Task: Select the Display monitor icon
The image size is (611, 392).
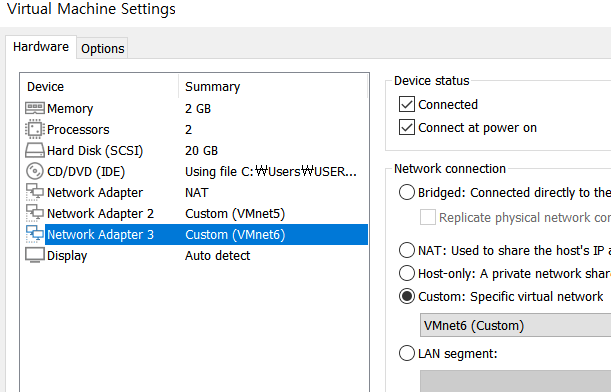Action: (x=35, y=255)
